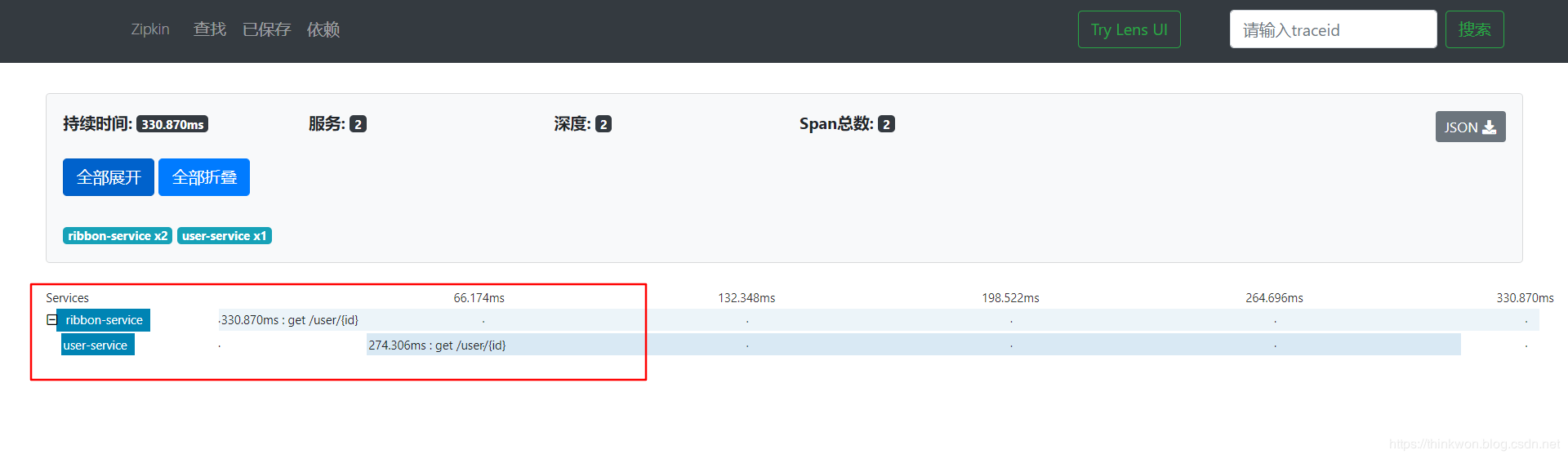Click 全部展开 to expand all spans
Screen dimensions: 1568x459
(109, 177)
